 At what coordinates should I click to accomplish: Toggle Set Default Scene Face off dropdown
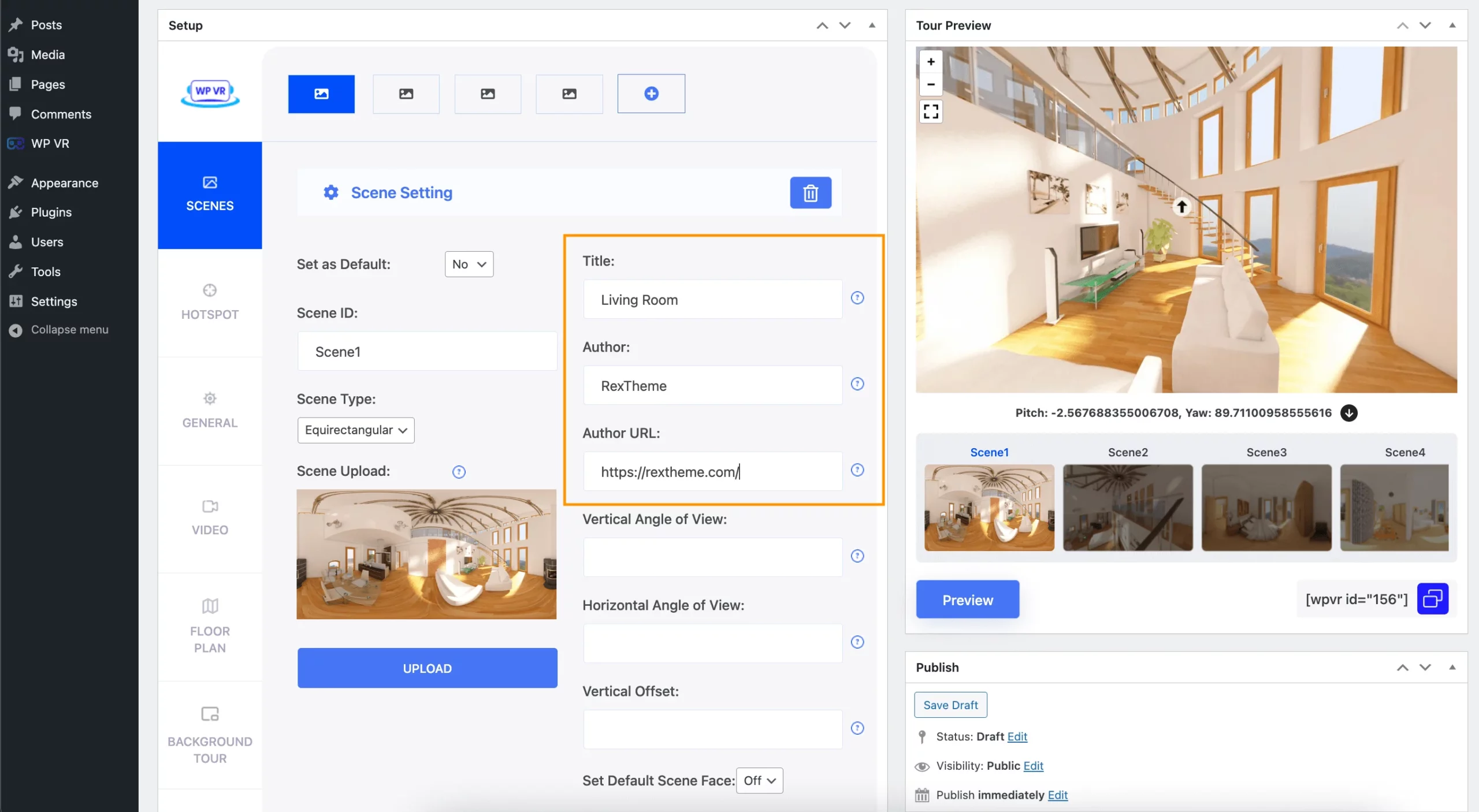pyautogui.click(x=759, y=780)
